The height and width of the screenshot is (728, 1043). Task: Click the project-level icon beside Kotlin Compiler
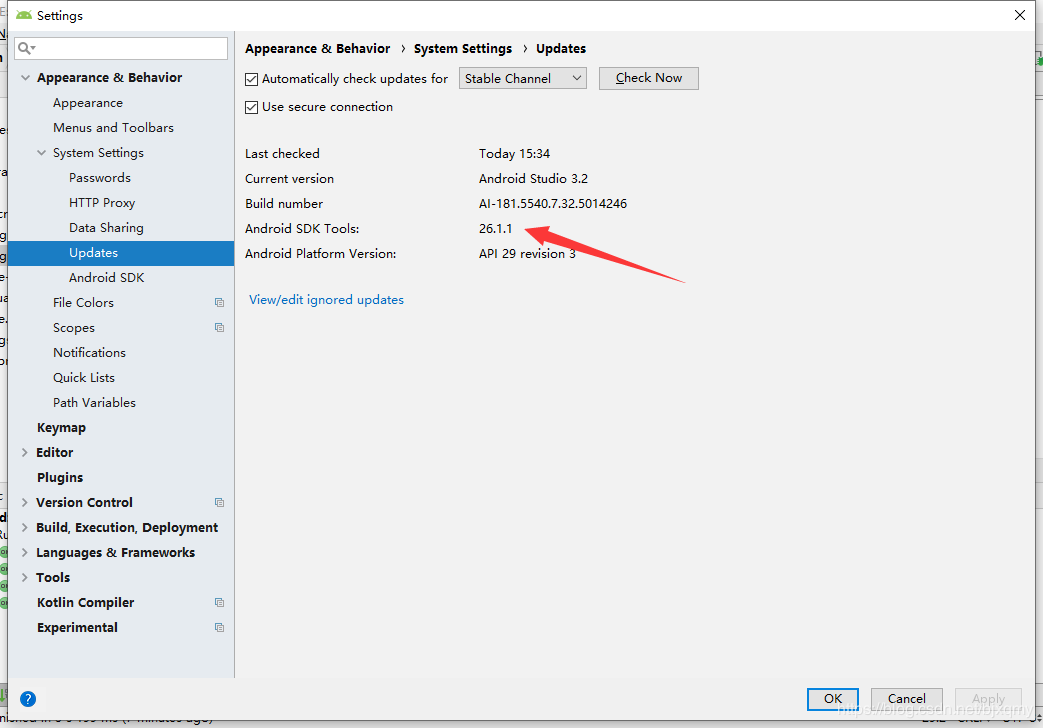[x=220, y=602]
